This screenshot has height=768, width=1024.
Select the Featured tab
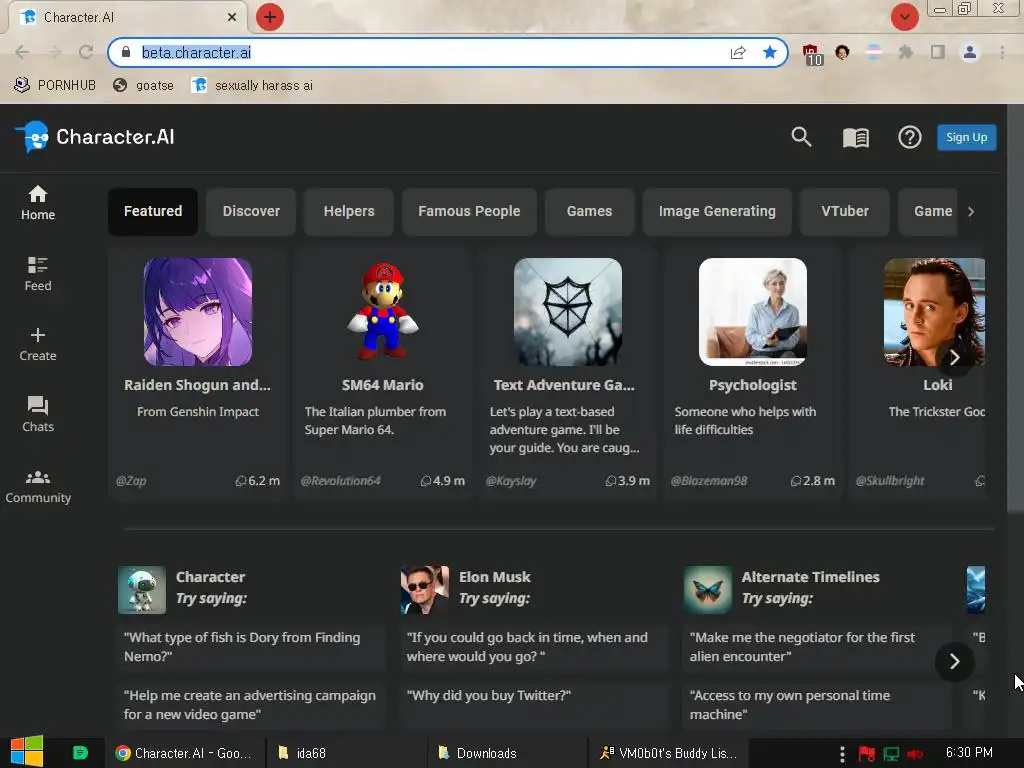pos(153,212)
